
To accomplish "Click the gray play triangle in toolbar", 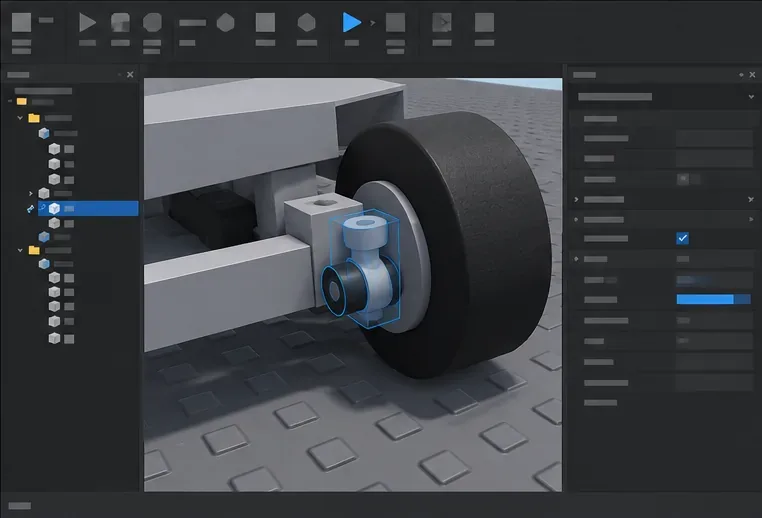I will tap(87, 22).
